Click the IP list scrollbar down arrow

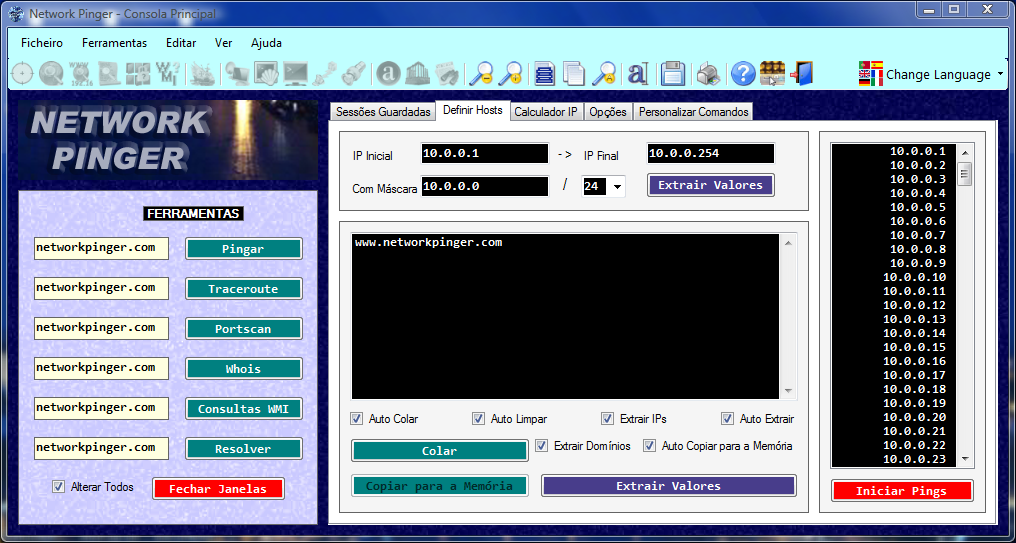965,459
